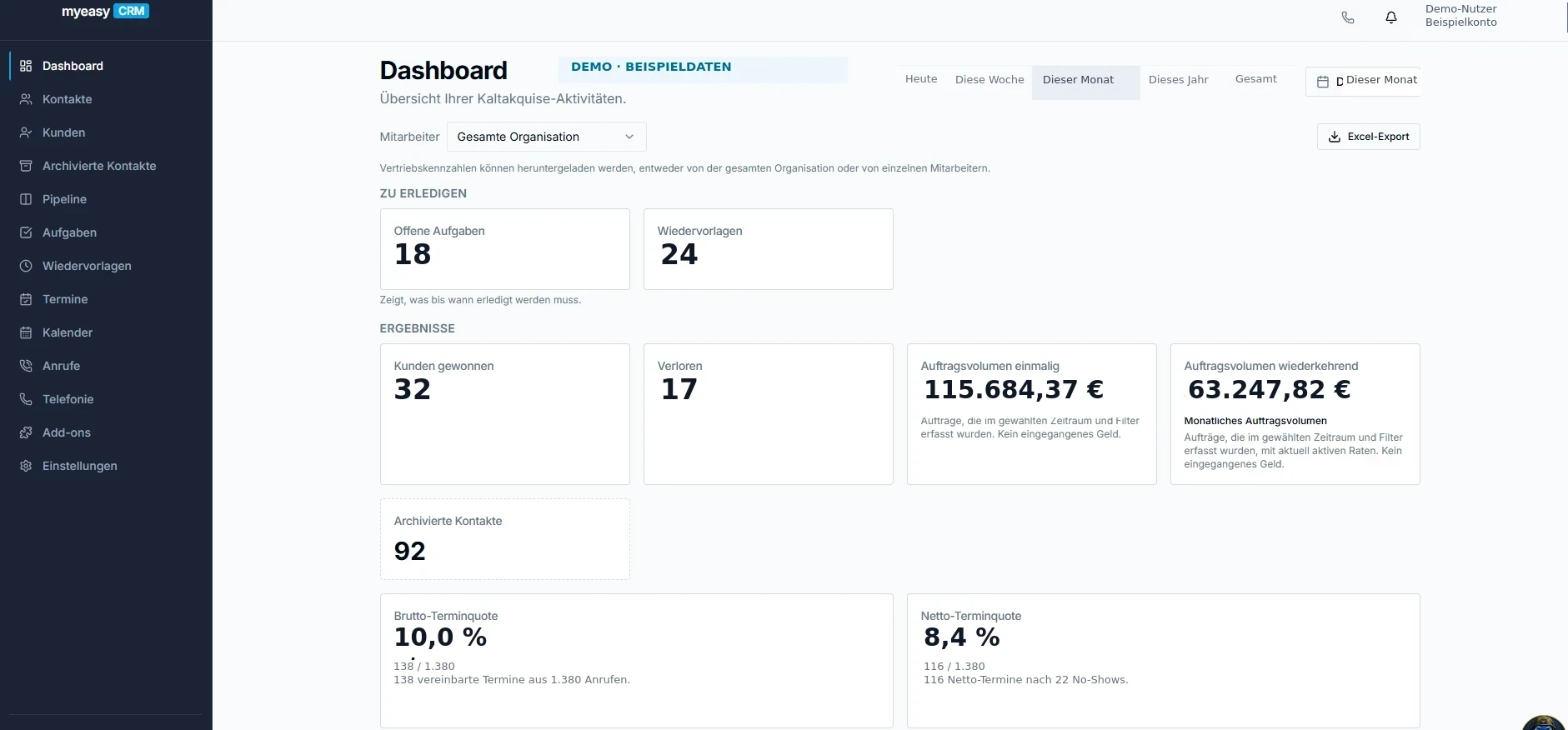Open the Offene Aufgaben card
This screenshot has height=730, width=1568.
(x=504, y=249)
